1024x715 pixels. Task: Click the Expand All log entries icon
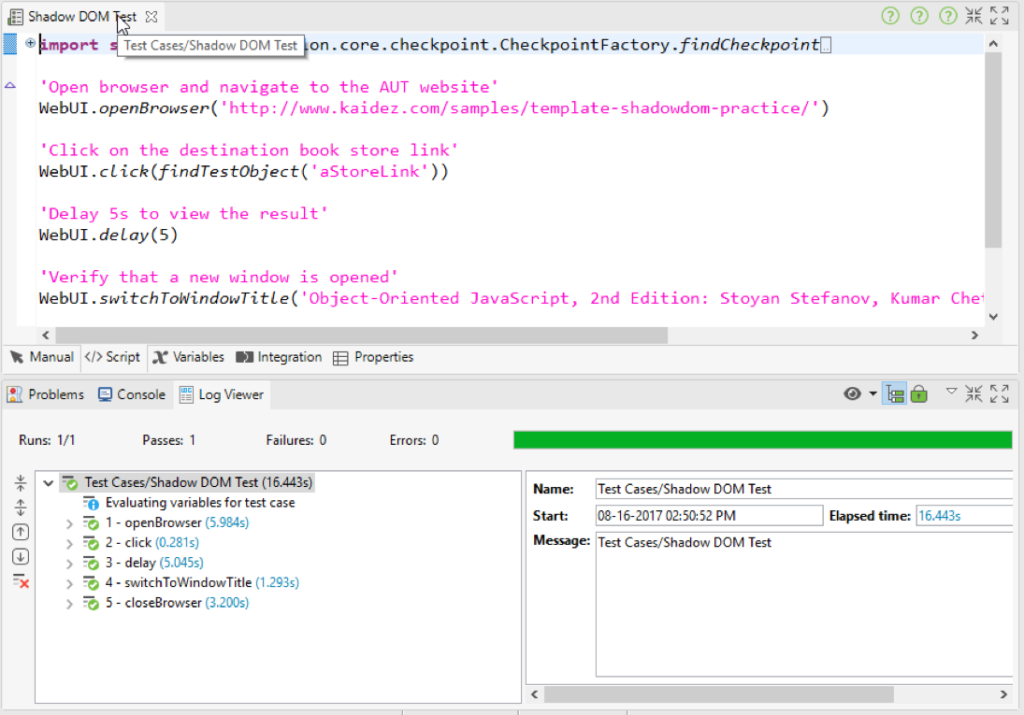20,507
